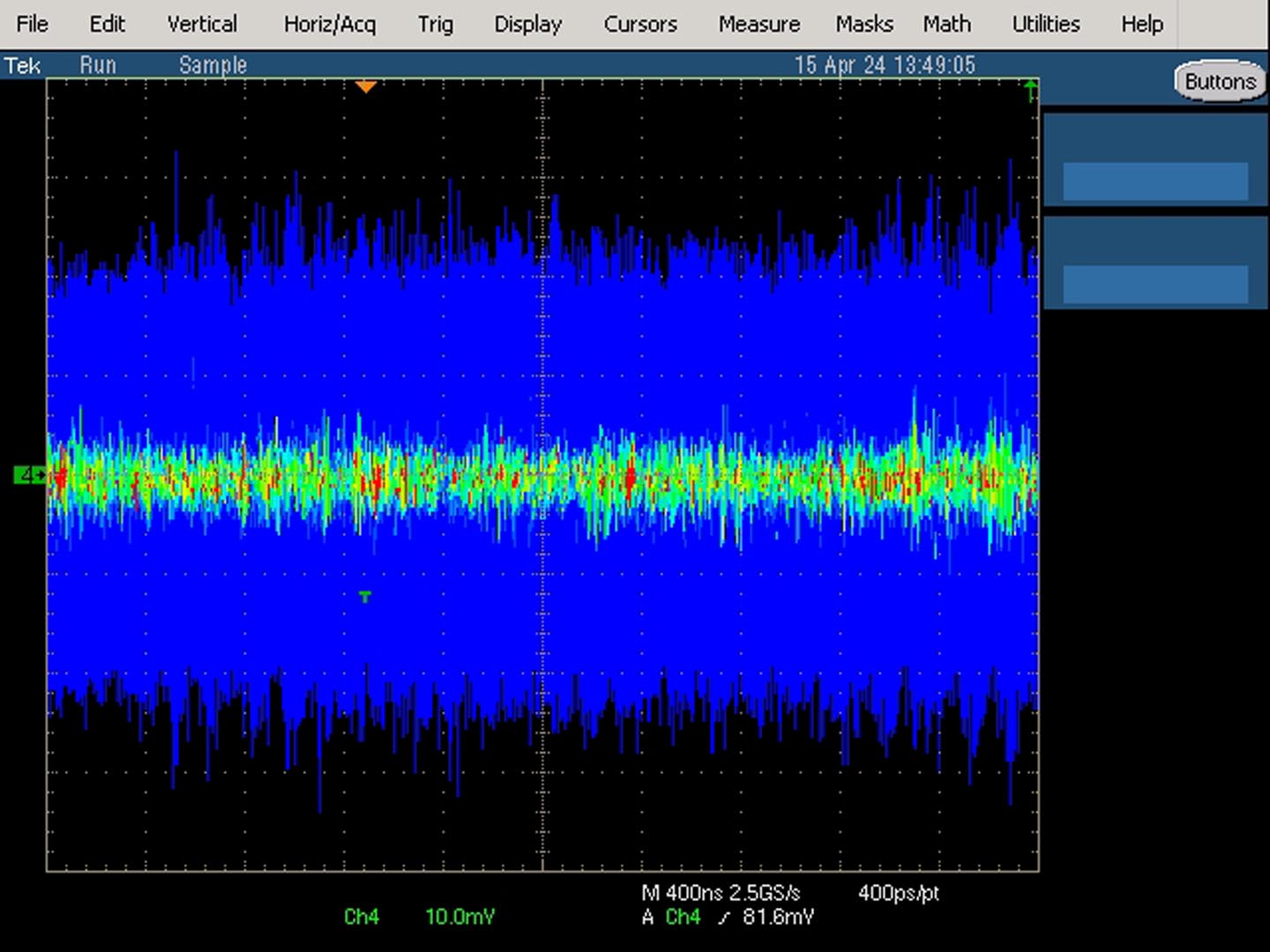Viewport: 1270px width, 952px height.
Task: Click the channel 4 ground reference marker
Action: pyautogui.click(x=31, y=476)
